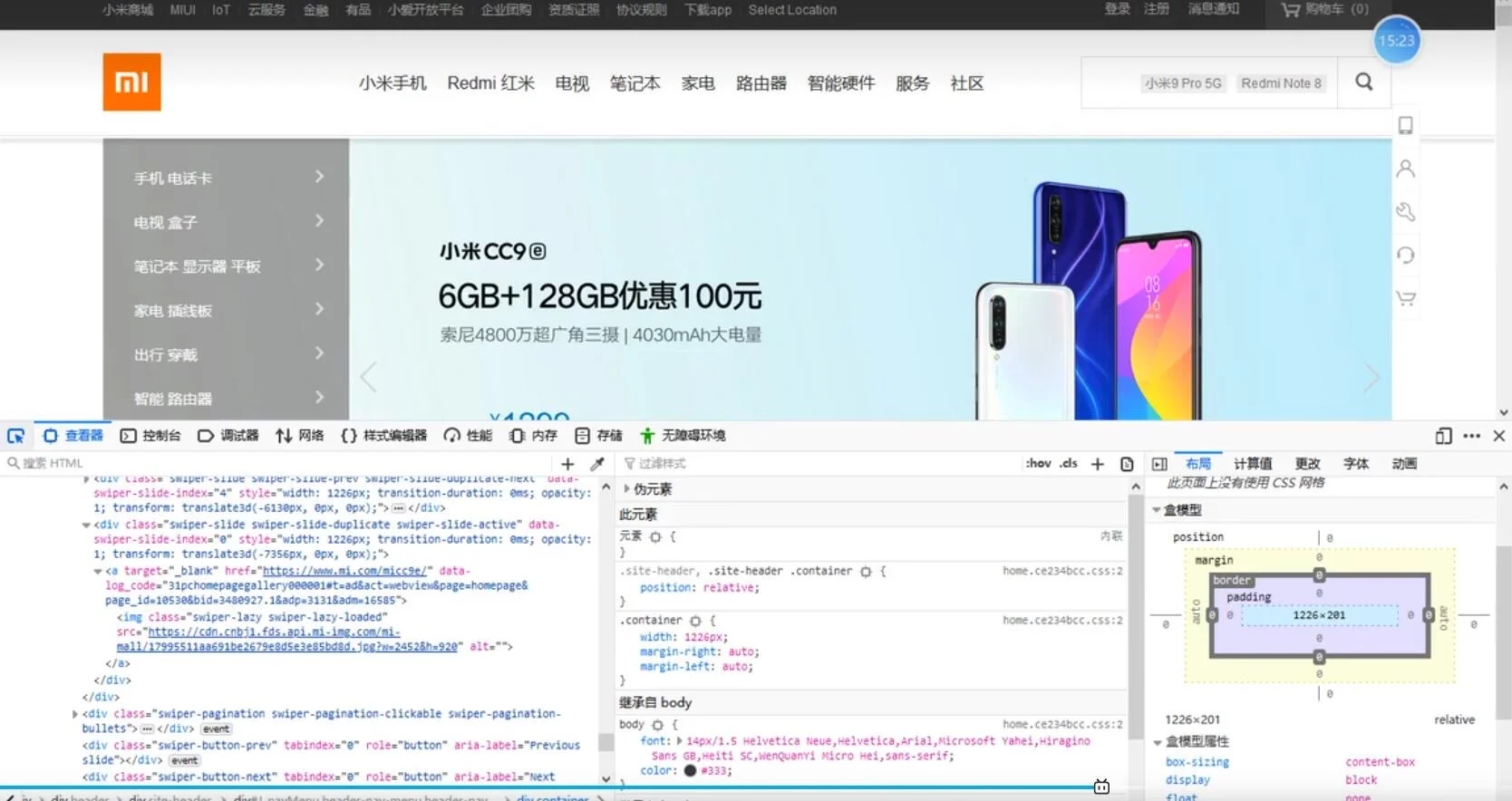
Task: Open the 存储 storage tab
Action: click(x=598, y=436)
